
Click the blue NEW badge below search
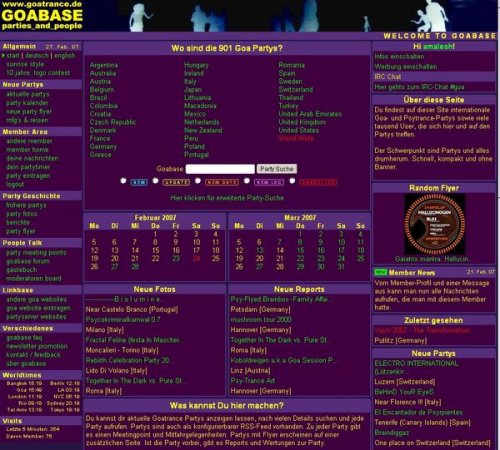(139, 182)
